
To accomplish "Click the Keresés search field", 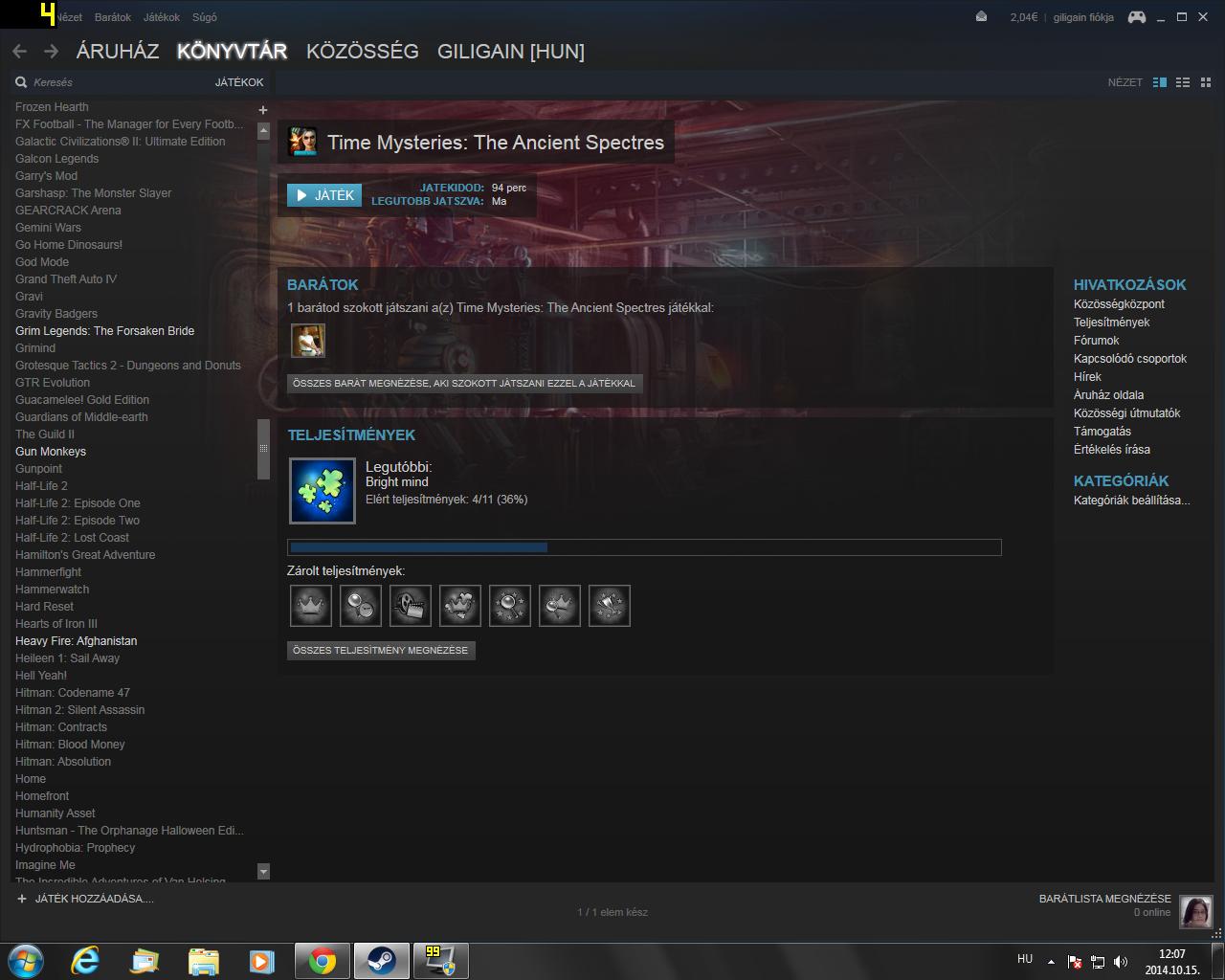I will (115, 82).
